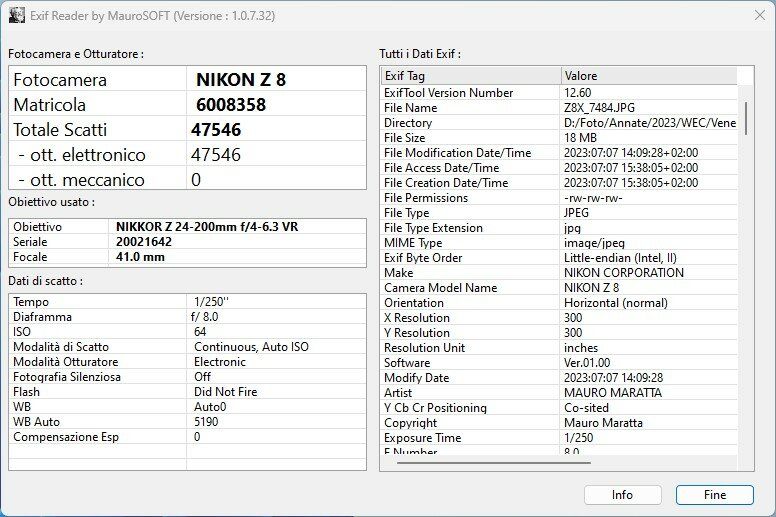Screen dimensions: 776x517
Task: Click Make value NIKON CORPORATION
Action: (x=624, y=273)
